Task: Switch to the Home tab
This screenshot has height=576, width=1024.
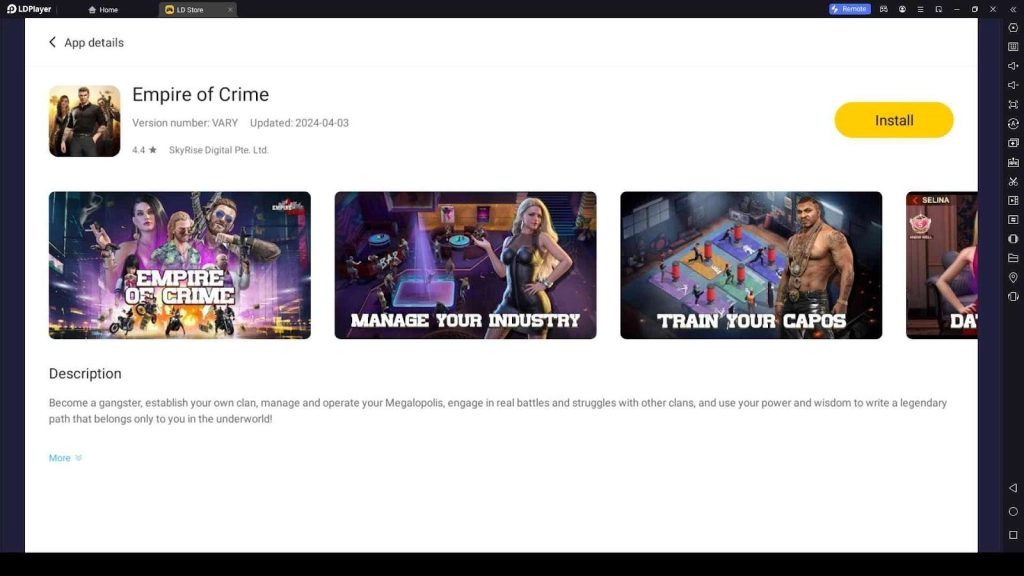Action: [x=103, y=10]
